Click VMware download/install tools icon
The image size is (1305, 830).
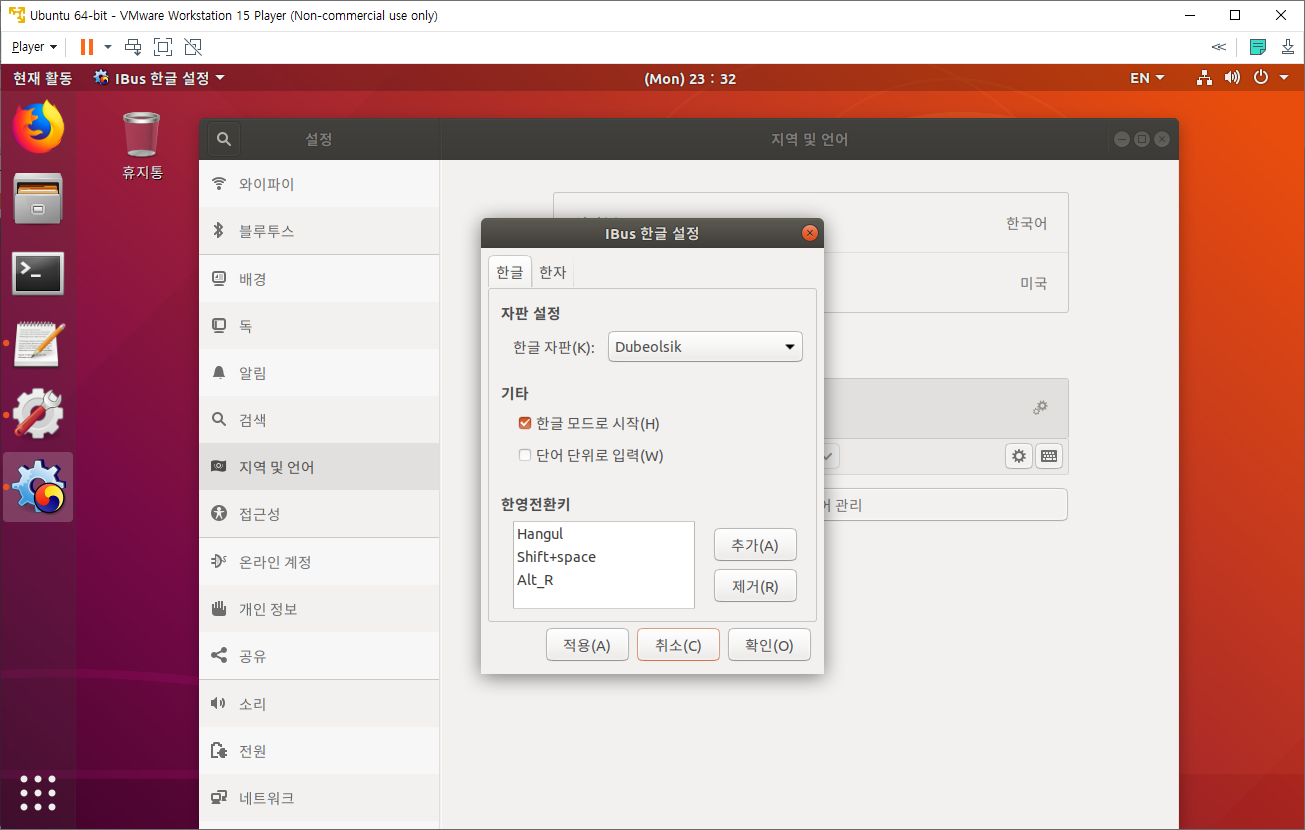(x=1287, y=46)
